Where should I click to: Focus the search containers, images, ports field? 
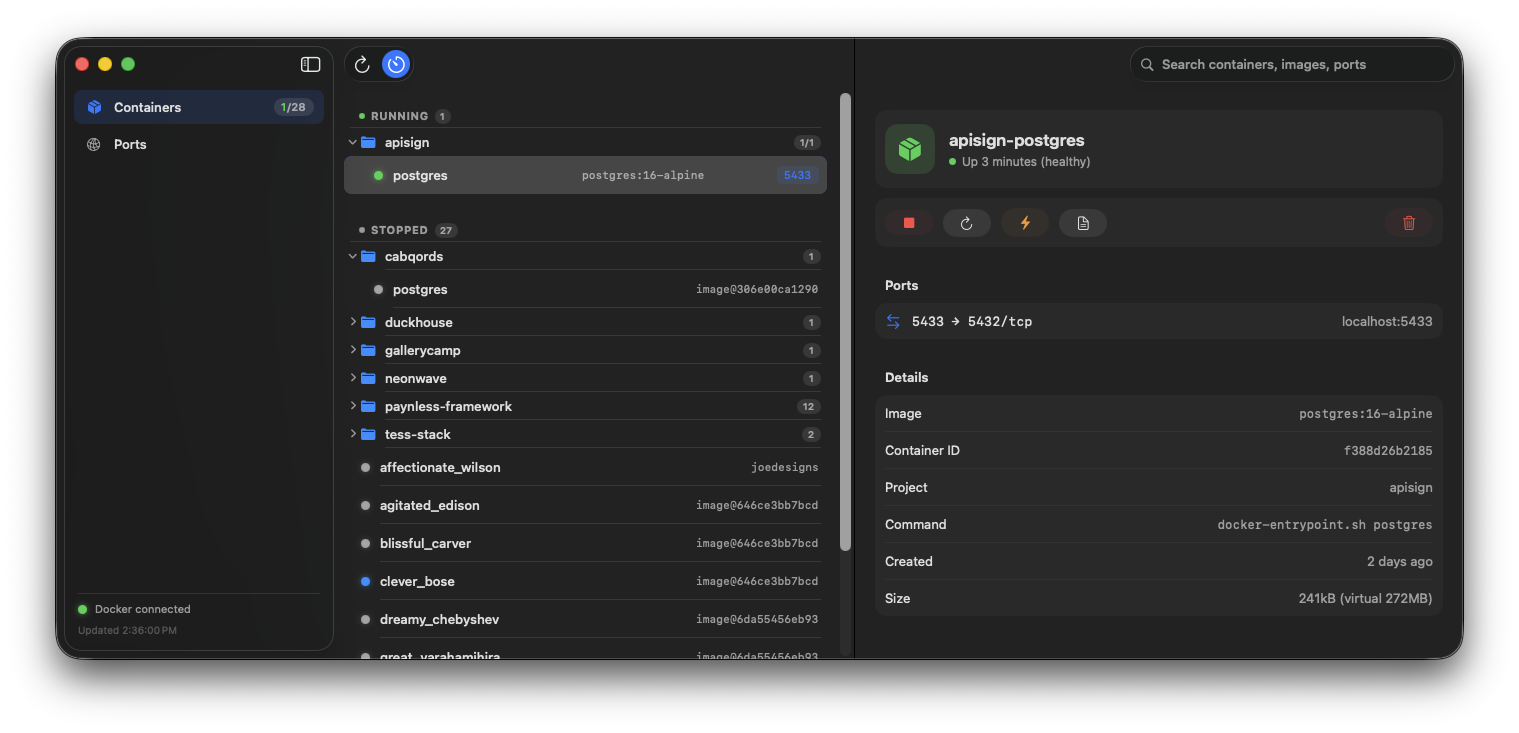[x=1292, y=64]
